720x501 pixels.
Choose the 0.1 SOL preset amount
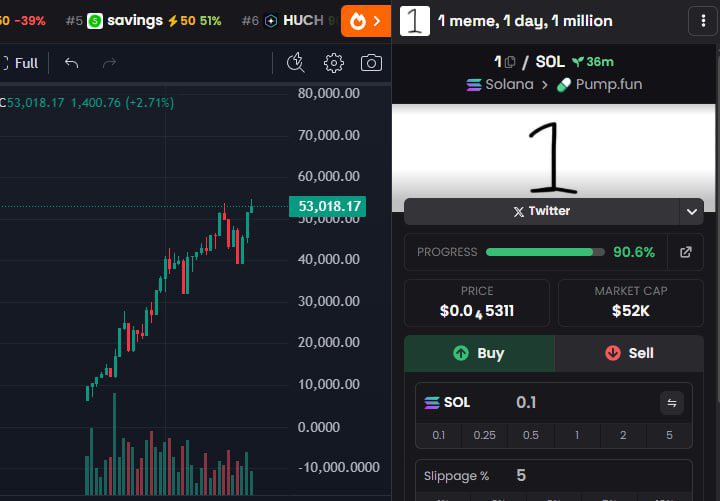(x=439, y=435)
